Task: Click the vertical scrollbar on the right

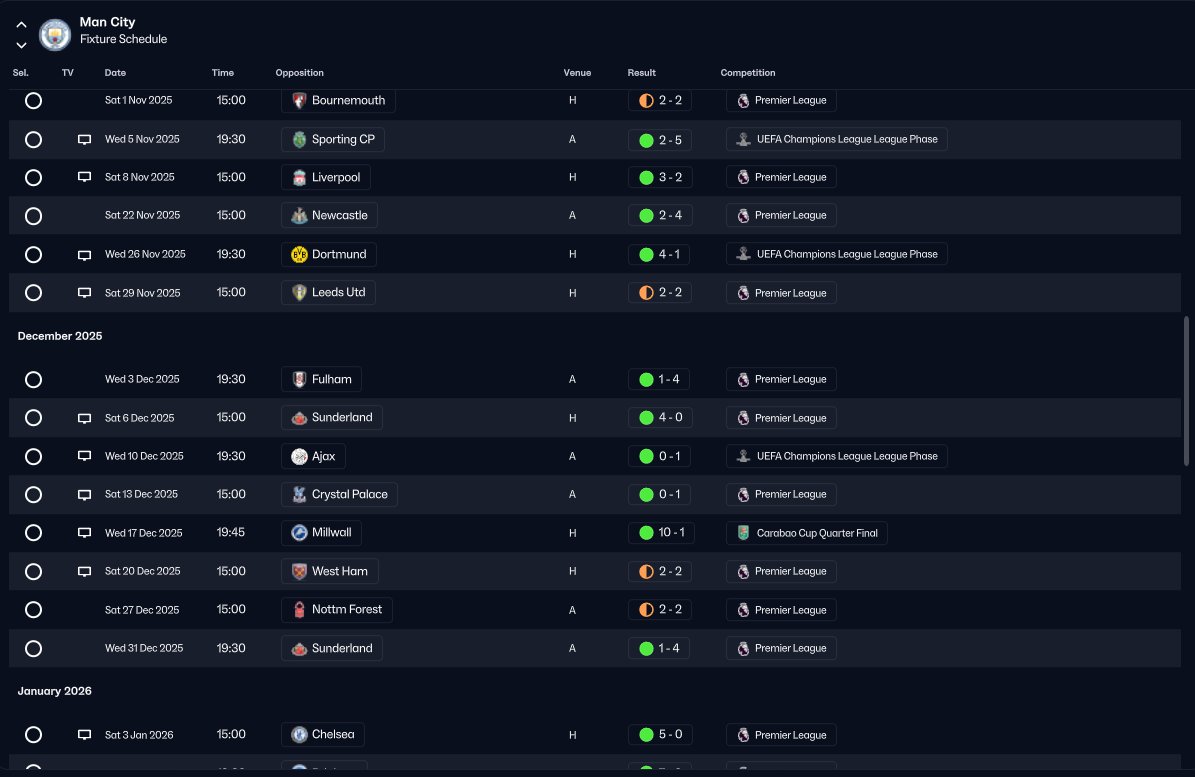Action: click(x=1186, y=391)
